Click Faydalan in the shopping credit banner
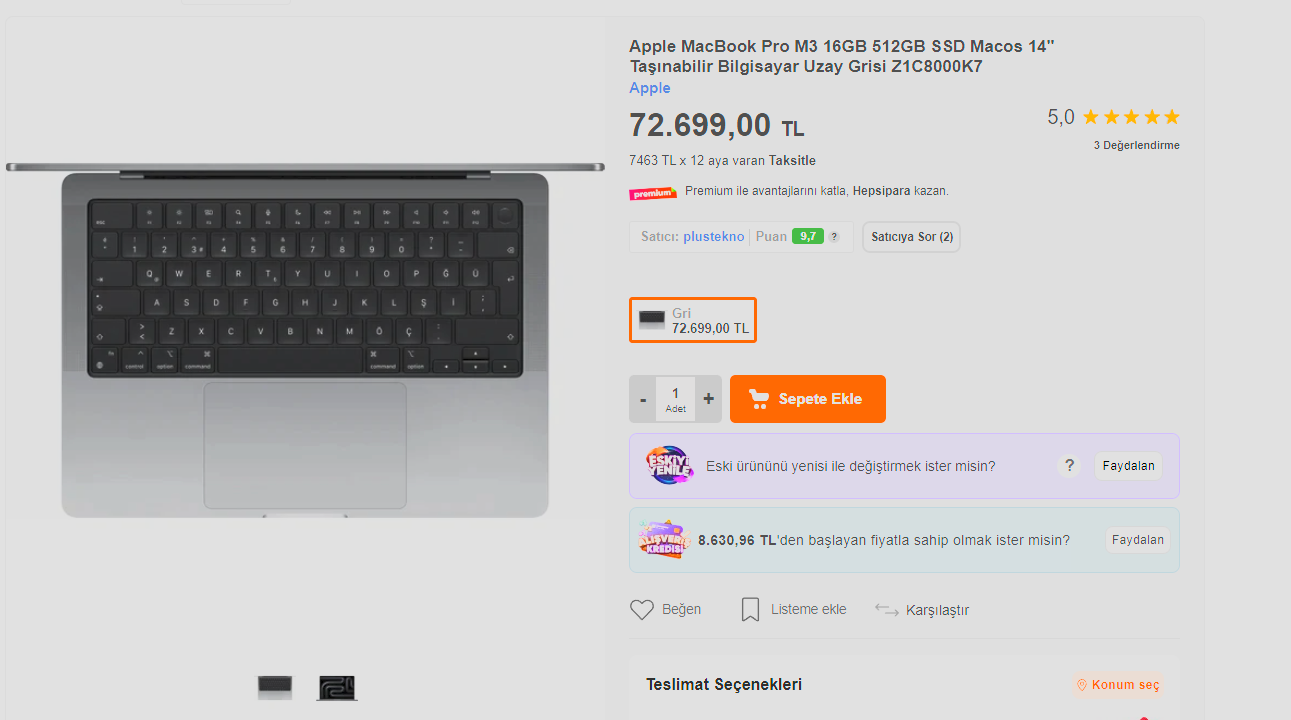Image resolution: width=1291 pixels, height=720 pixels. pos(1138,540)
